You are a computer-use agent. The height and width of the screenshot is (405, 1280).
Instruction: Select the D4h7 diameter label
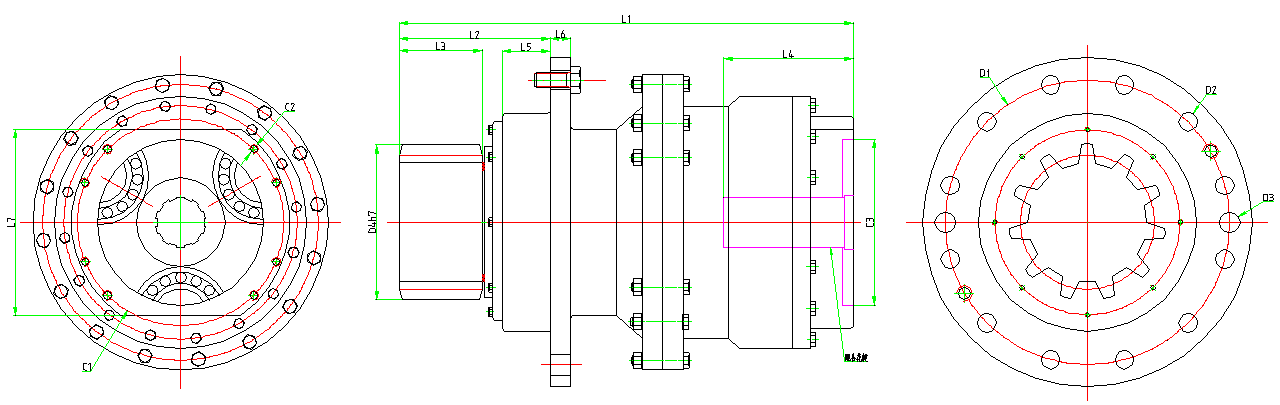[x=371, y=222]
